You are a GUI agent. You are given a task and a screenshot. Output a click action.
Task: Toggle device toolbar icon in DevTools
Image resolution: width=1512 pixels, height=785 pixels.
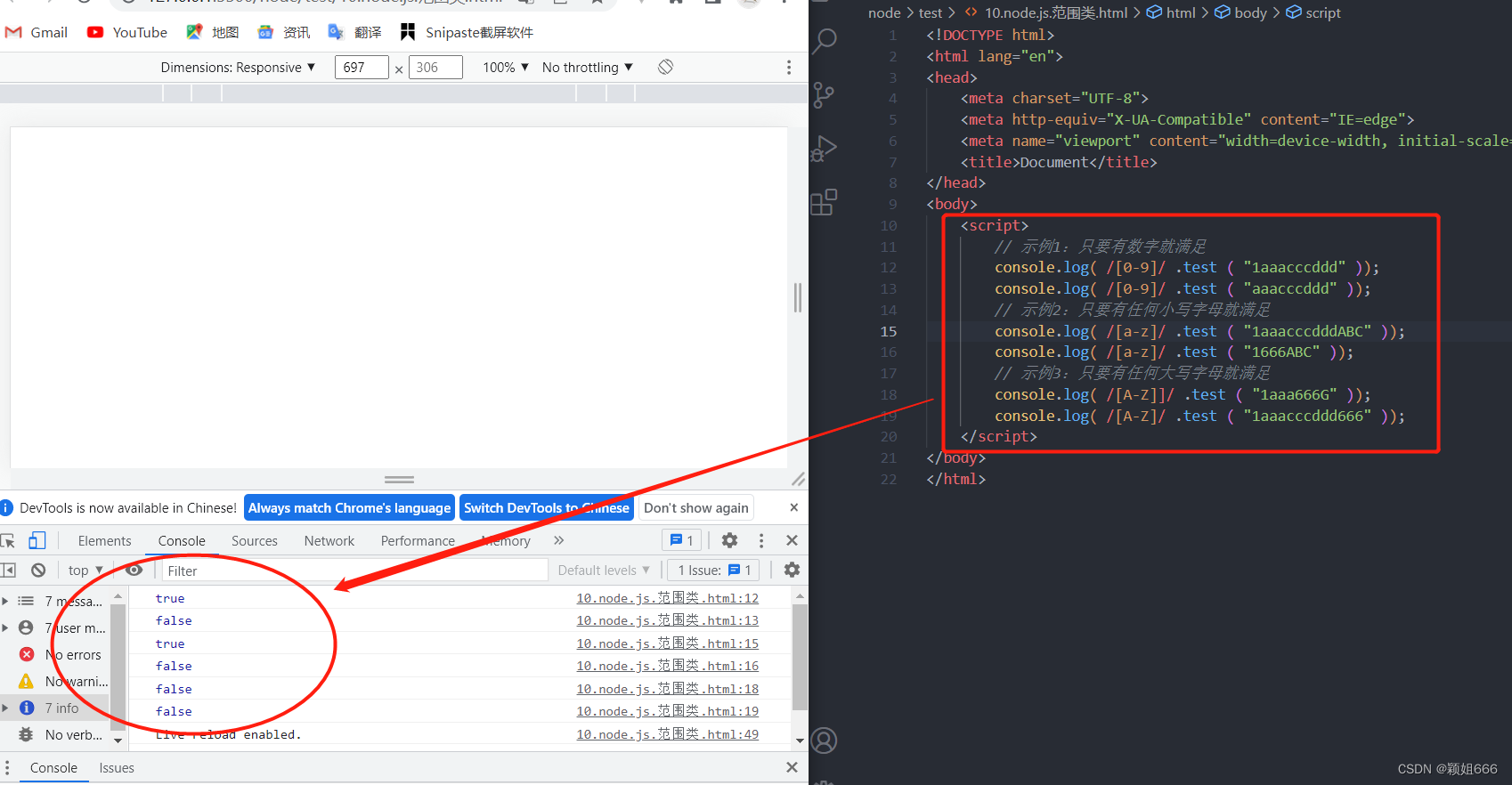tap(37, 540)
